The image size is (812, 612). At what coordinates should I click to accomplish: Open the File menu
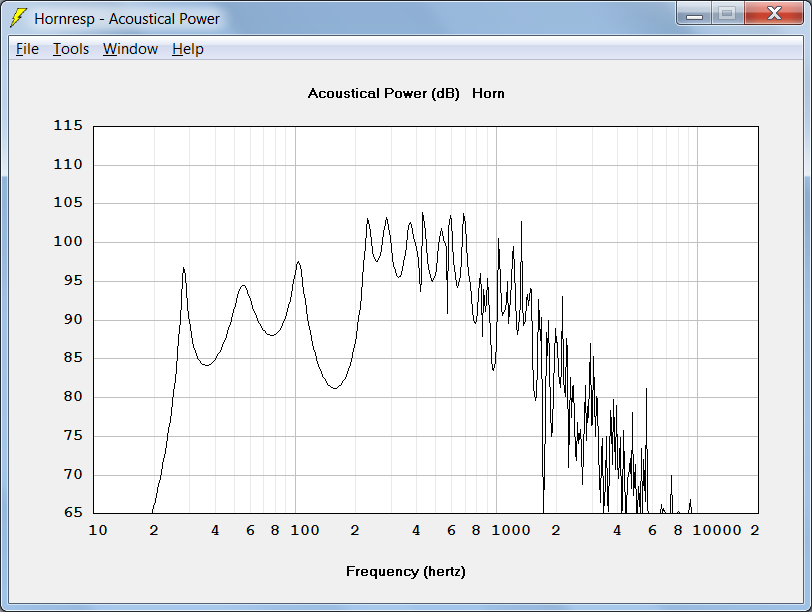pyautogui.click(x=27, y=49)
